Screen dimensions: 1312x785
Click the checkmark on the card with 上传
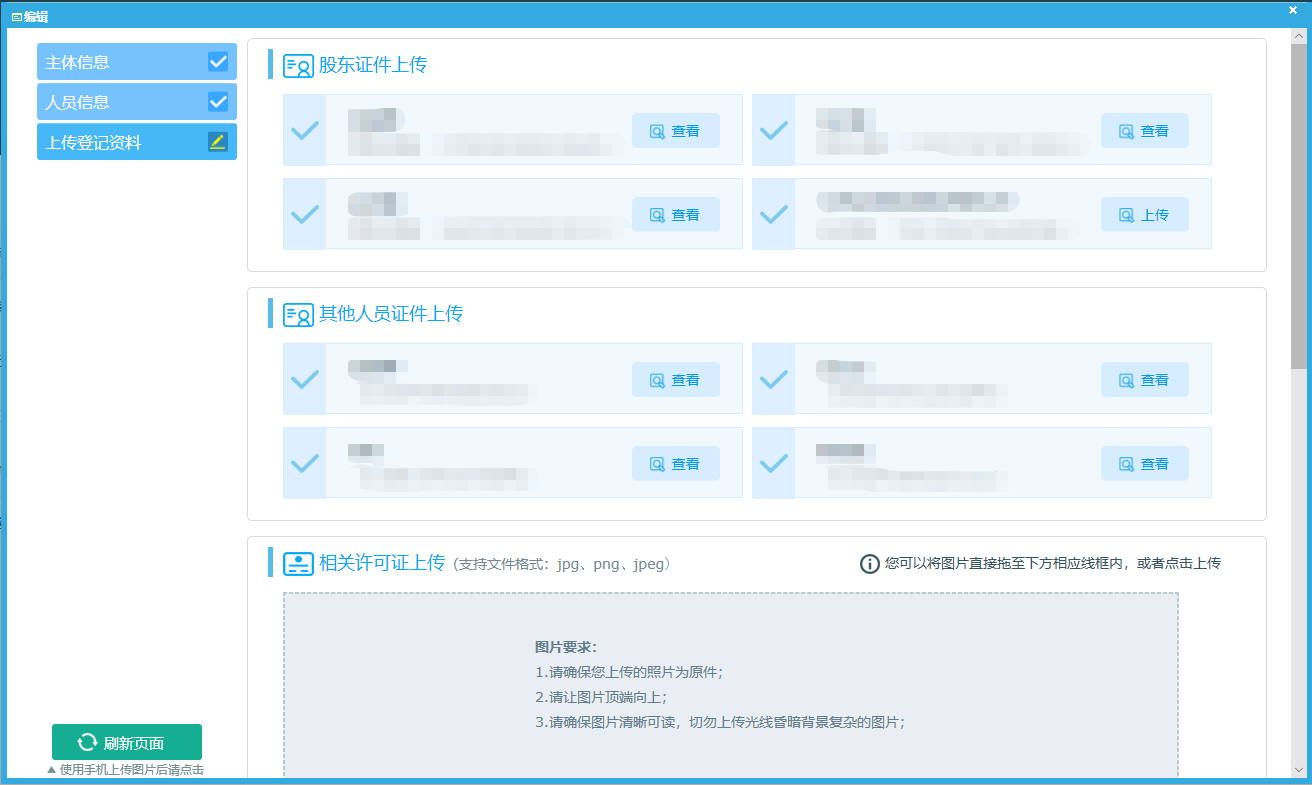coord(774,214)
